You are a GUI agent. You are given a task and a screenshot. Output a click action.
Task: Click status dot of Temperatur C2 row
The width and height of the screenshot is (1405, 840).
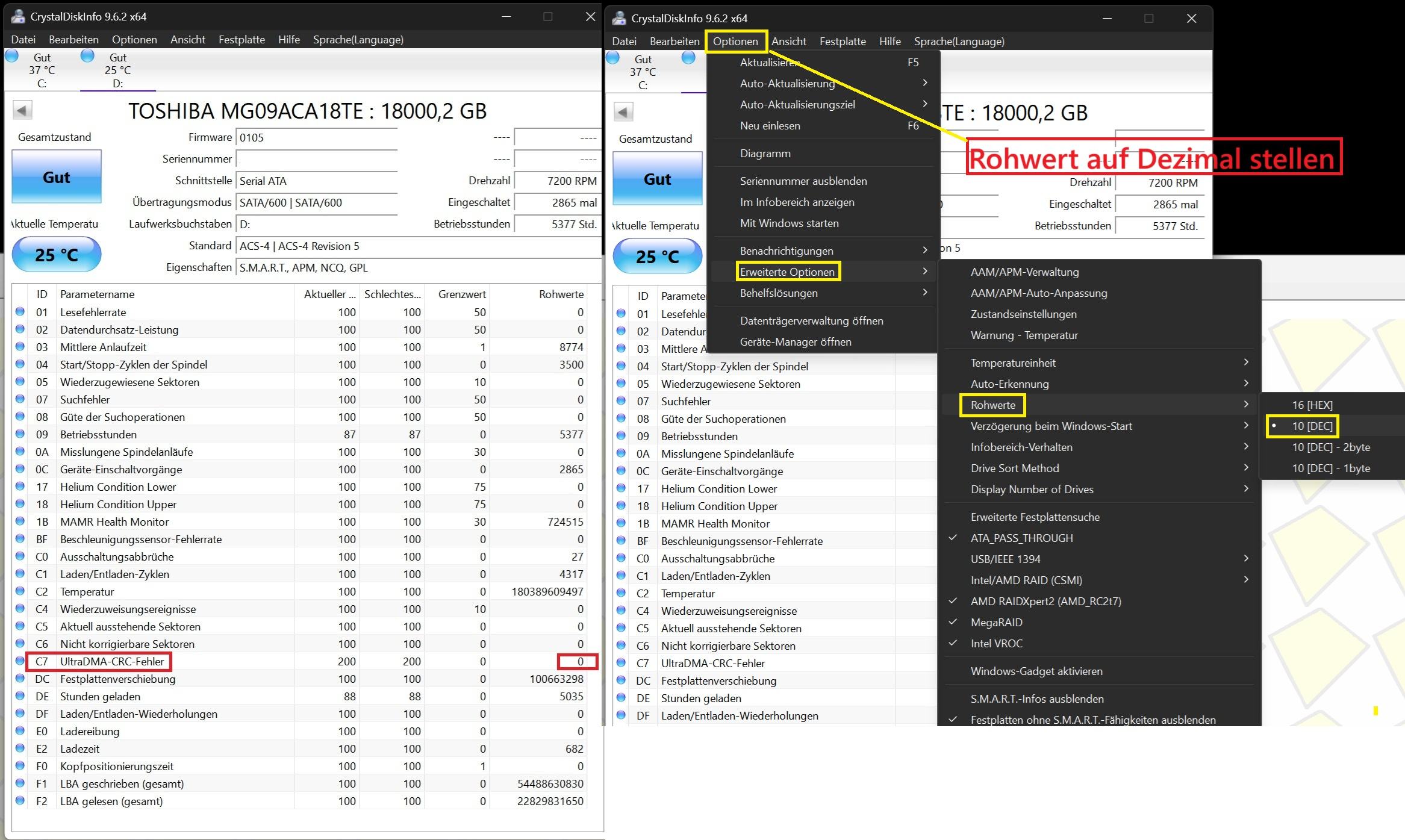[x=20, y=591]
